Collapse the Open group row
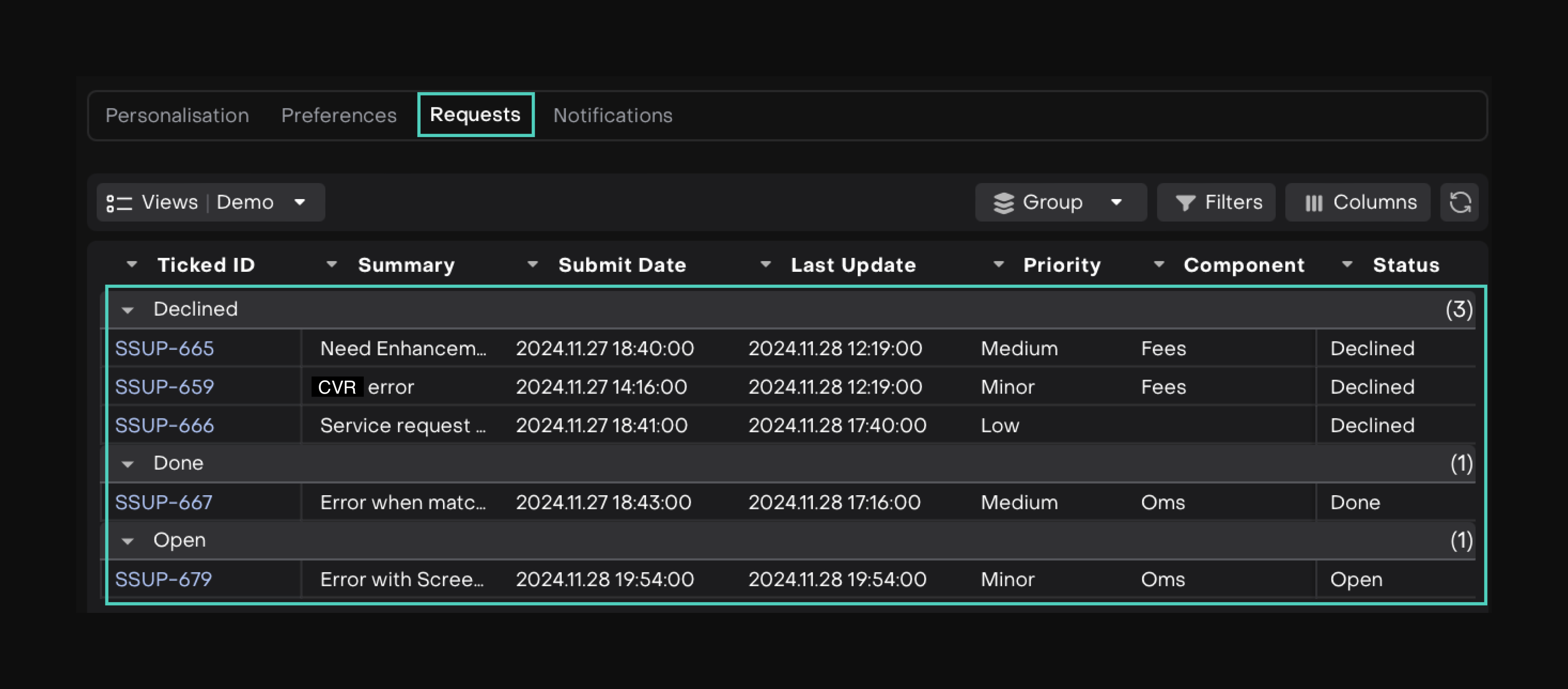Screen dimensions: 1568x689 pos(127,541)
